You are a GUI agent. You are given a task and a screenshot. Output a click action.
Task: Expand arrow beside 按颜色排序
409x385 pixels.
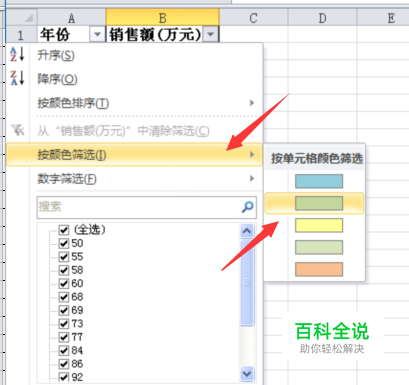(x=252, y=103)
